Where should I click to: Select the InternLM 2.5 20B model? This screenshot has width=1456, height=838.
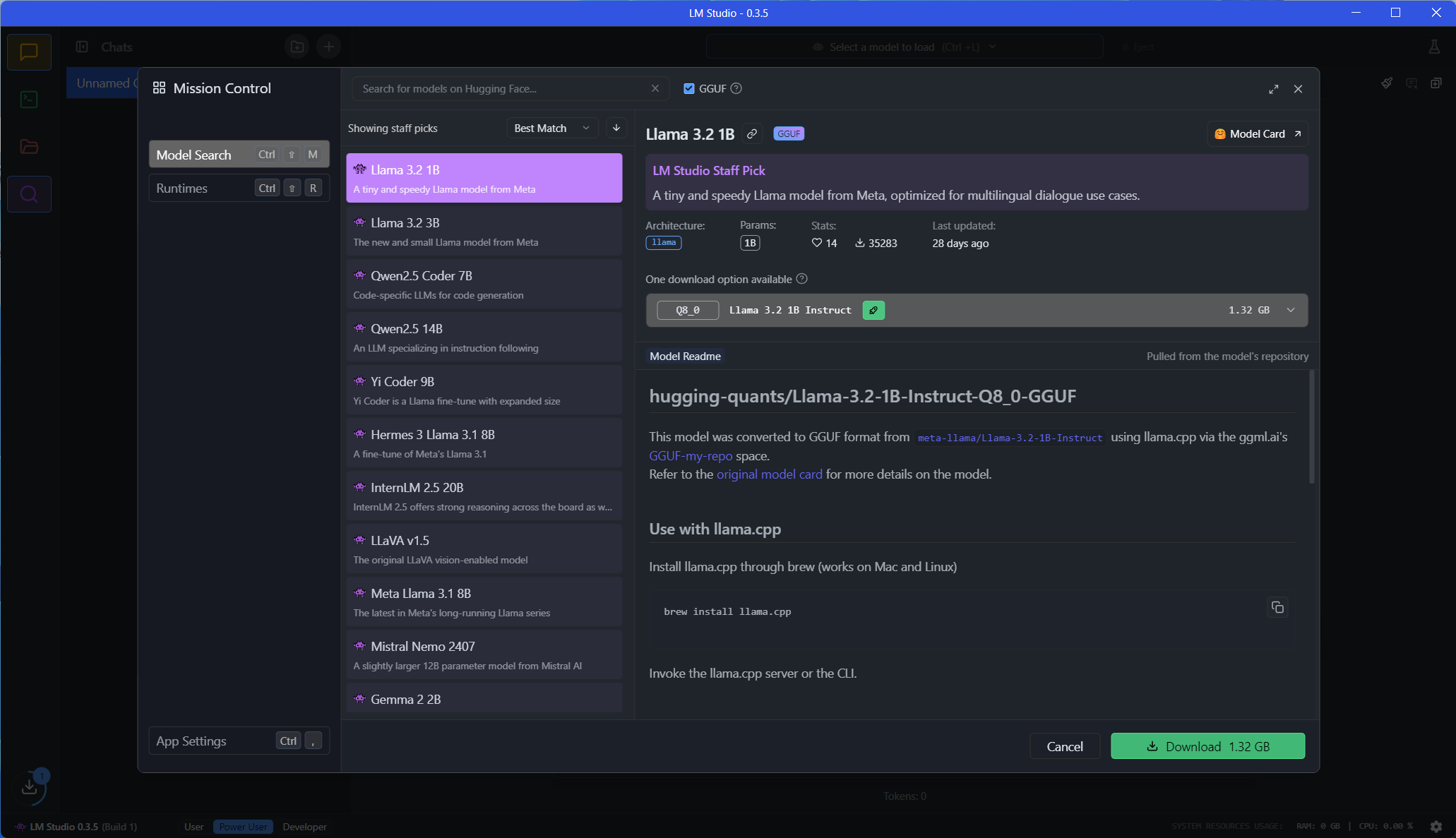(484, 496)
